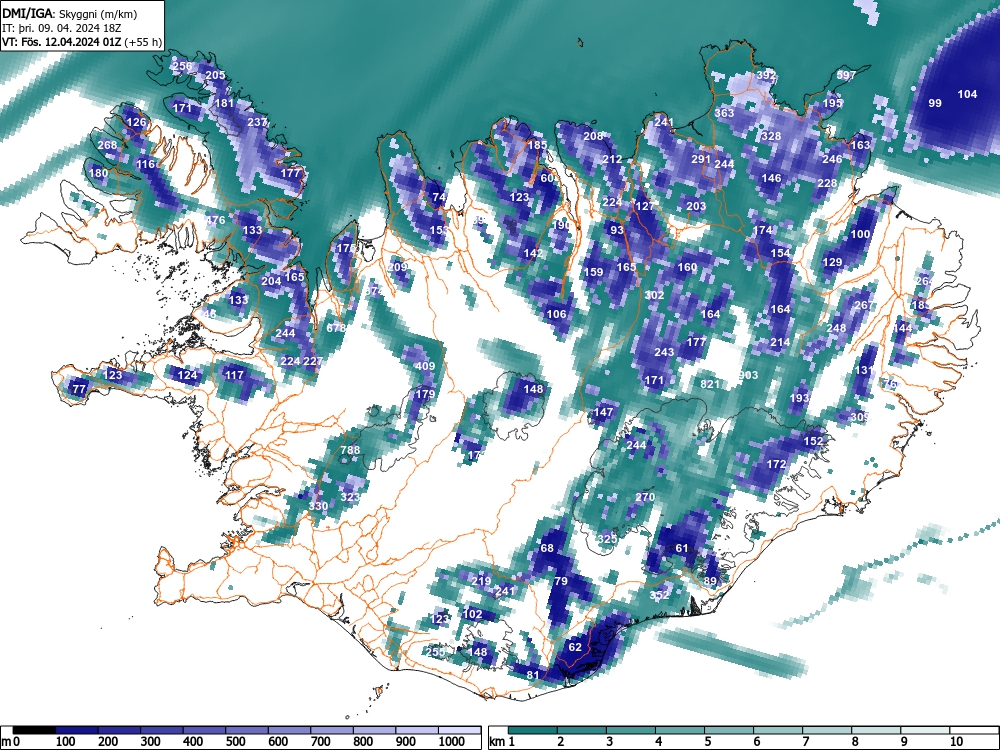
Task: Click the 392 value in the northeast
Action: (x=767, y=75)
